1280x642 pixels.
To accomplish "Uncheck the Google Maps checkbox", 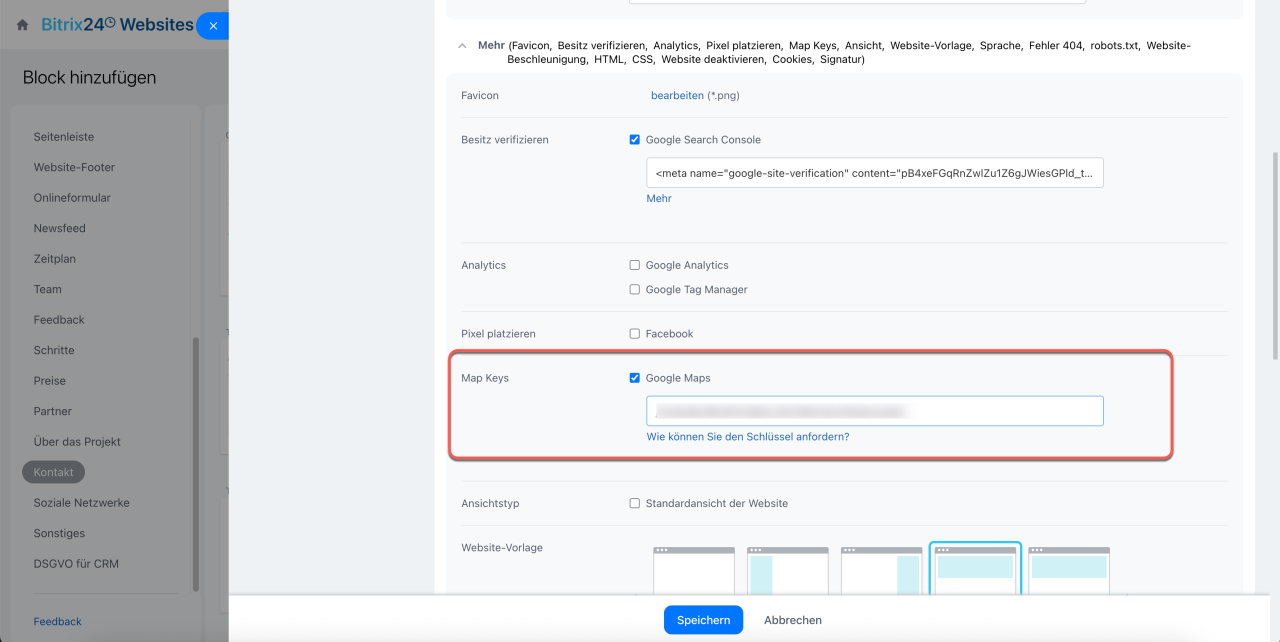I will click(x=634, y=378).
